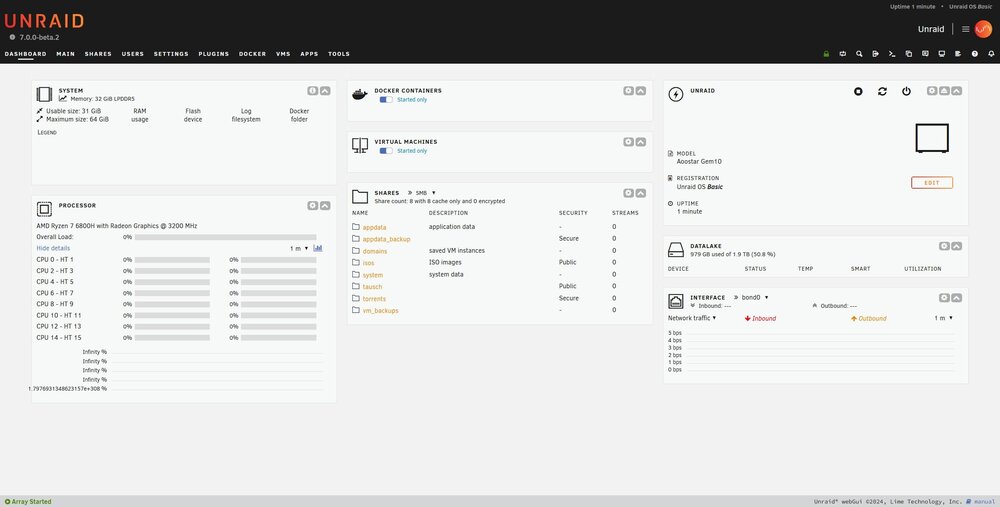
Task: Open the Network traffic dropdown
Action: (692, 318)
